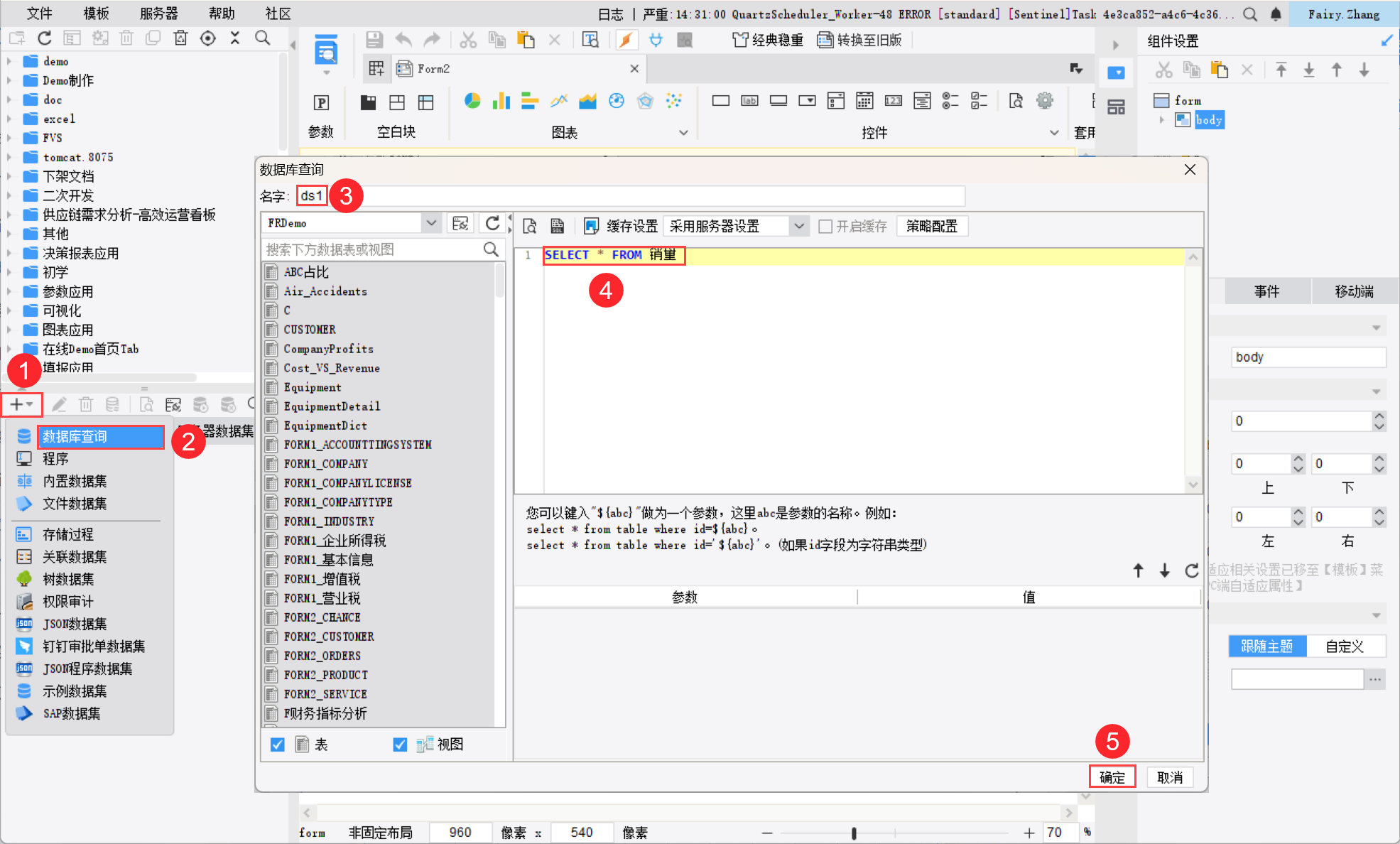Expand the demo folder
The height and width of the screenshot is (844, 1400).
click(x=9, y=61)
